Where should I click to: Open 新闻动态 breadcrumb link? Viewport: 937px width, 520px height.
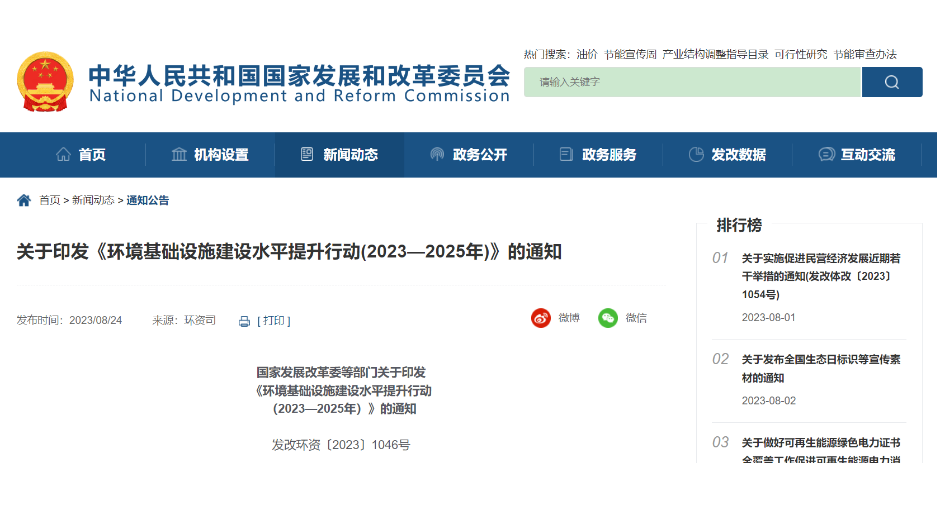tap(93, 200)
